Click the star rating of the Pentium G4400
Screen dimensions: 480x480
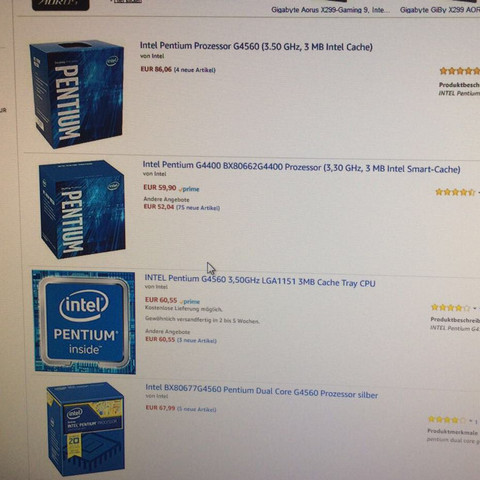[455, 192]
